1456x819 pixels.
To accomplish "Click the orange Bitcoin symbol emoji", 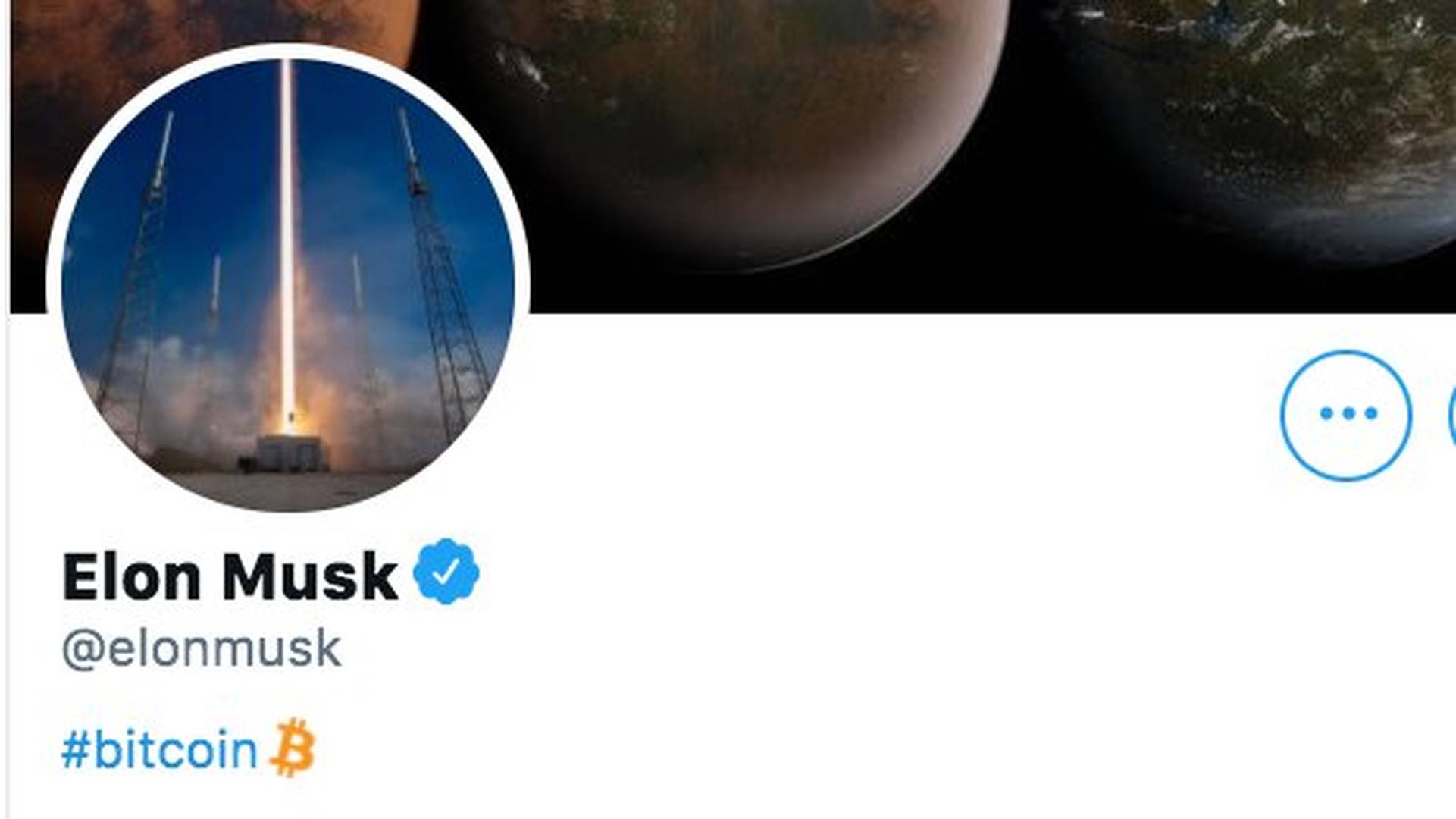I will (293, 748).
